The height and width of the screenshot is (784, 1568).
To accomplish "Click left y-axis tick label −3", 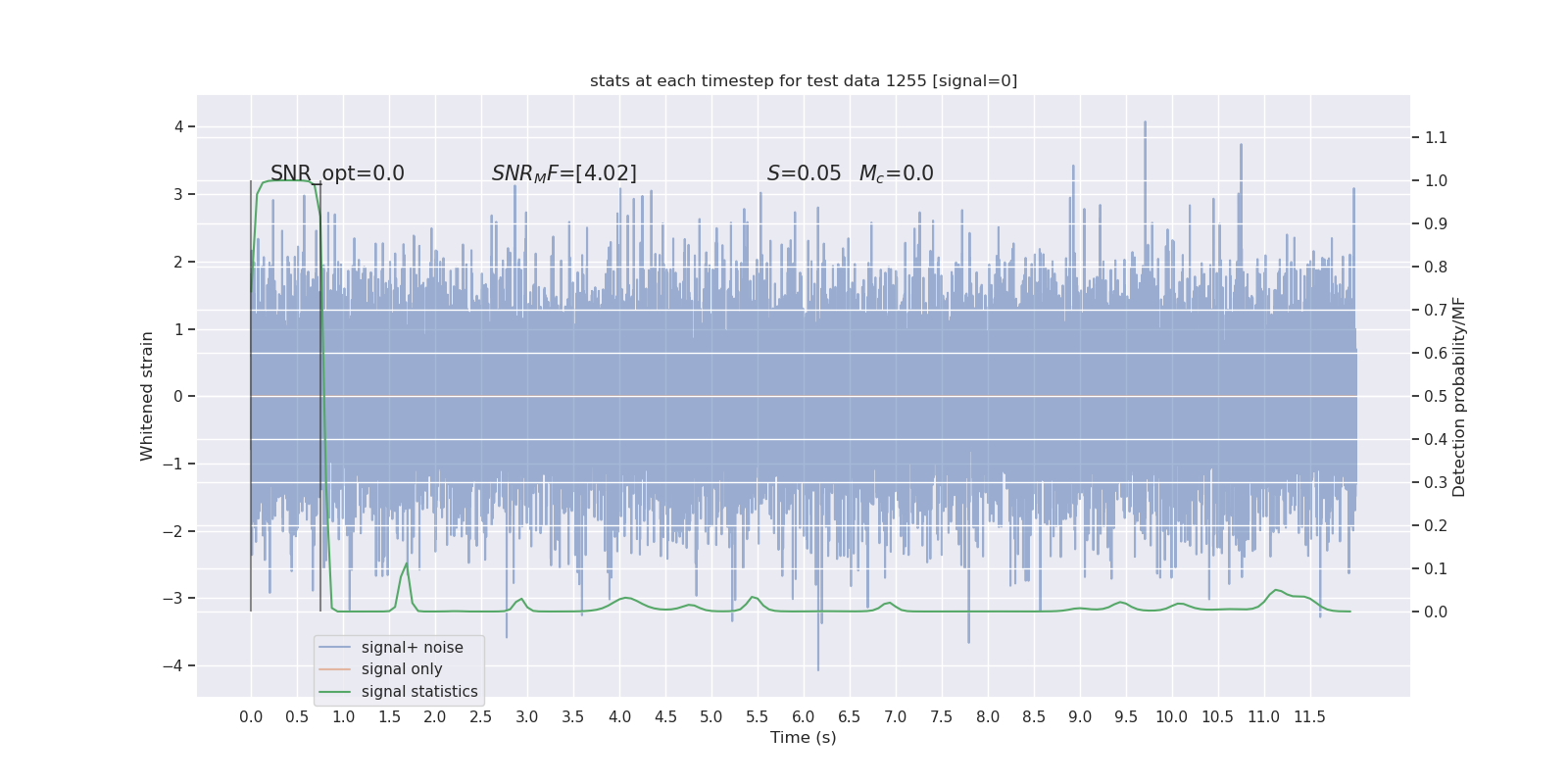I will coord(172,599).
